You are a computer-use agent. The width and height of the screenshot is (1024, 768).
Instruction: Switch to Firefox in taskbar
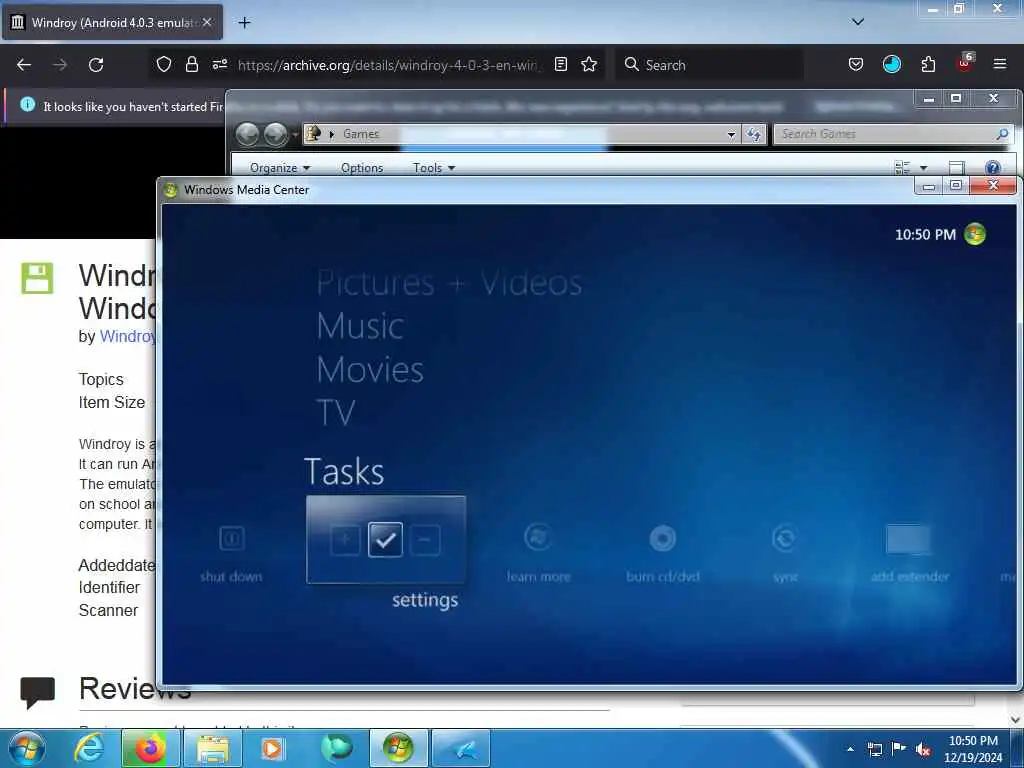coord(150,748)
